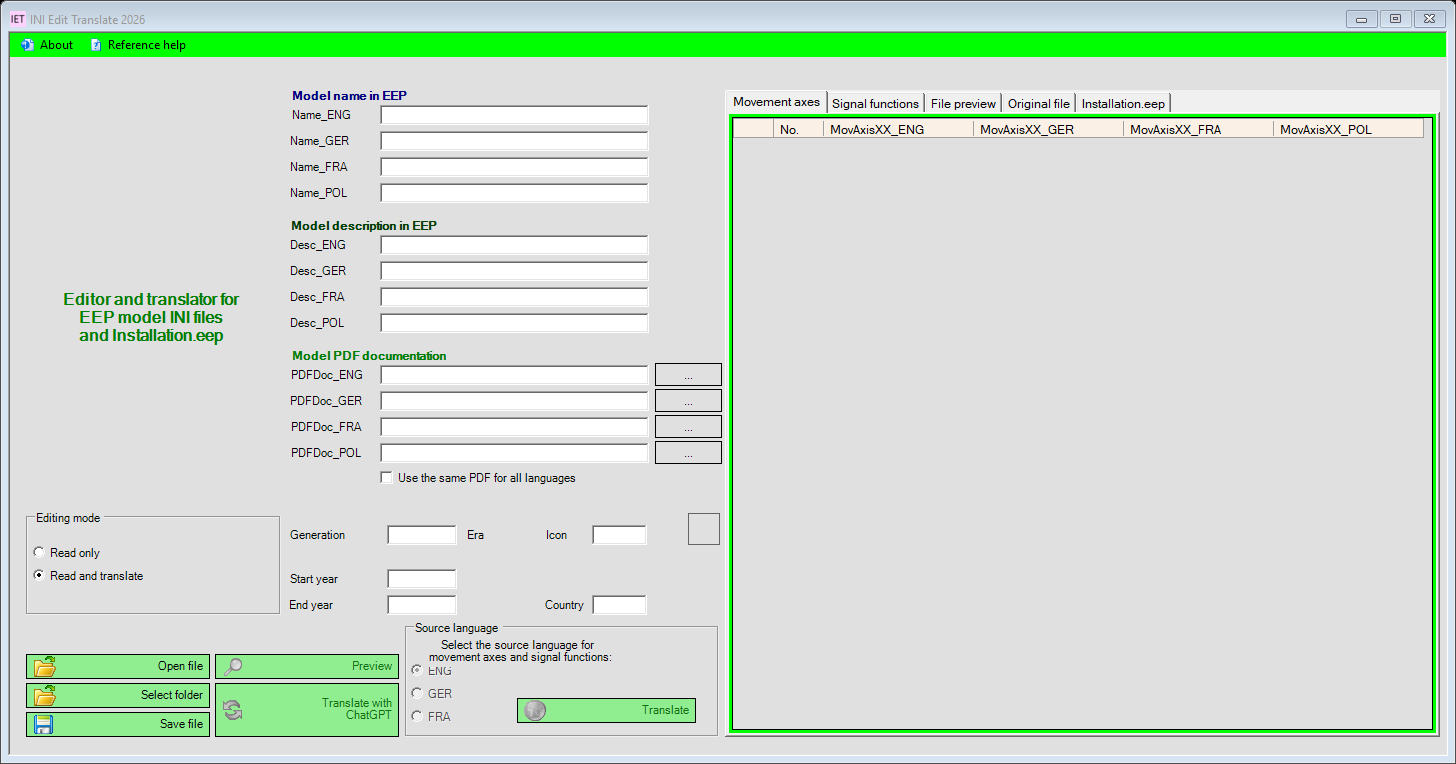Switch to the File preview tab
Screen dimensions: 1456x764
coord(963,103)
